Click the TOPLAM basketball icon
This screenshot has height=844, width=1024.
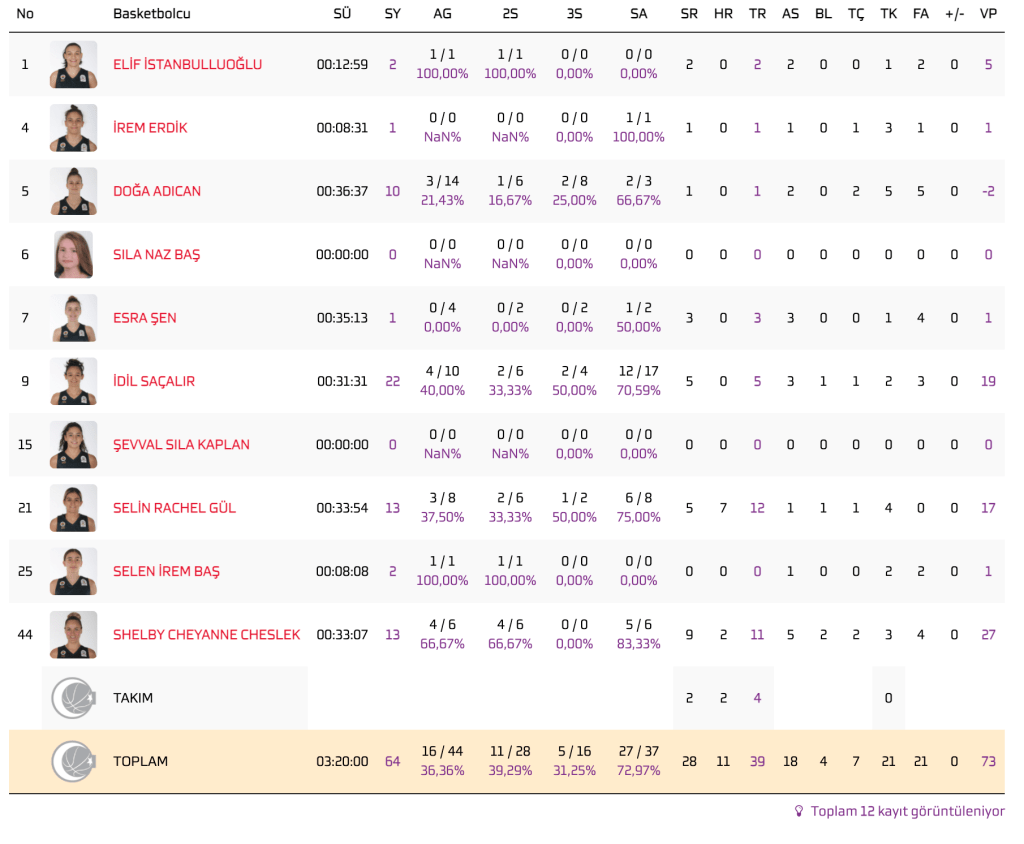[x=73, y=761]
